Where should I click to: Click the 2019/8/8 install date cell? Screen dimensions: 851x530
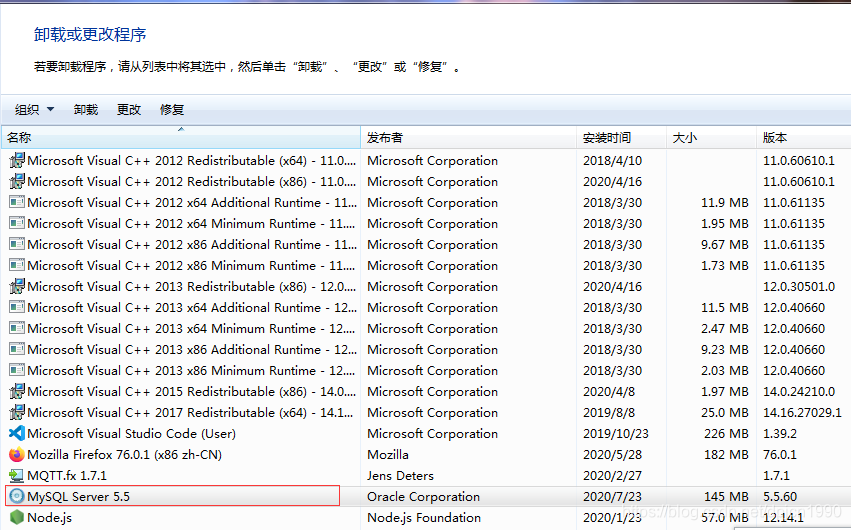[609, 412]
